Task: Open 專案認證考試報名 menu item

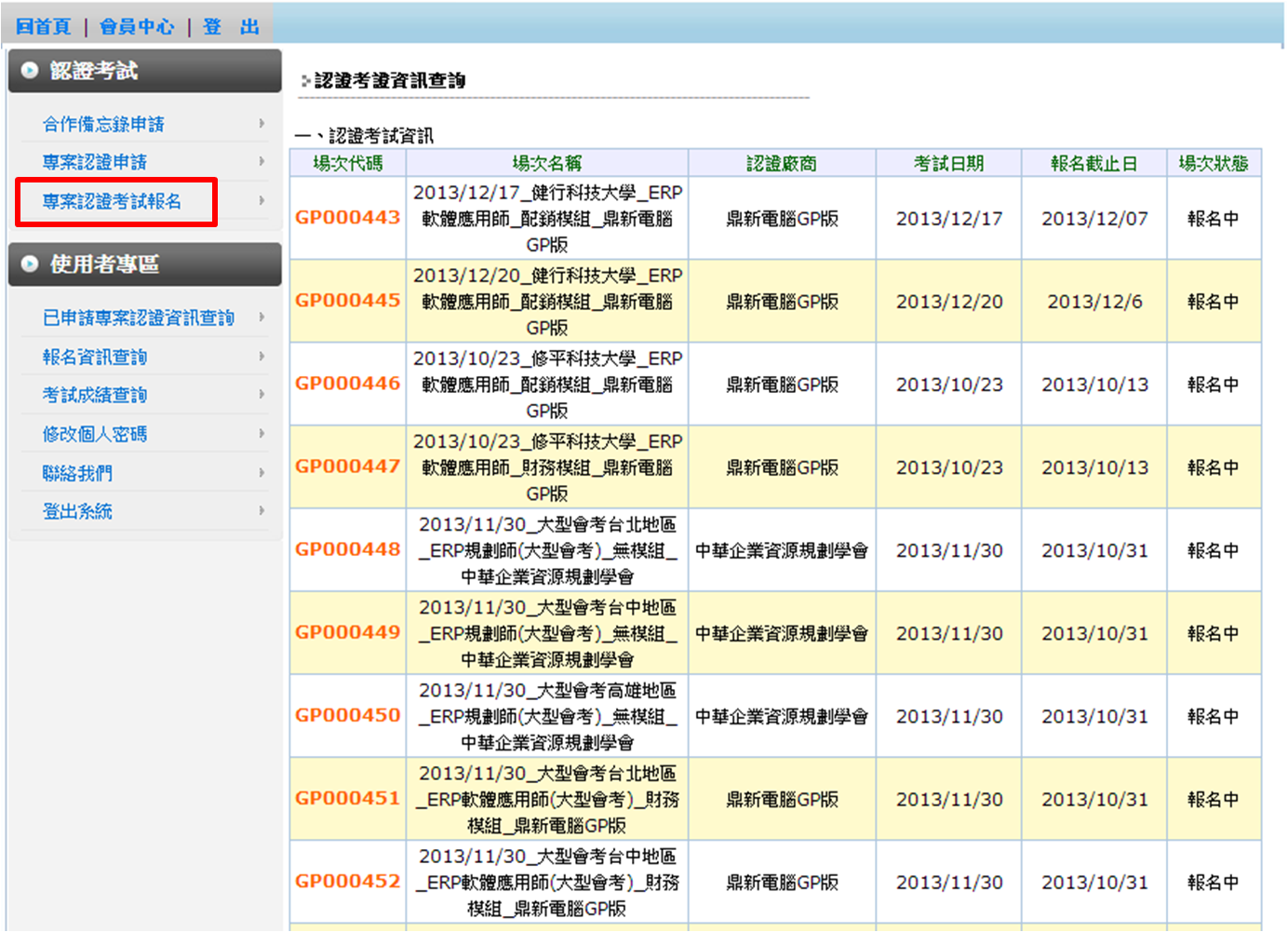Action: tap(112, 201)
